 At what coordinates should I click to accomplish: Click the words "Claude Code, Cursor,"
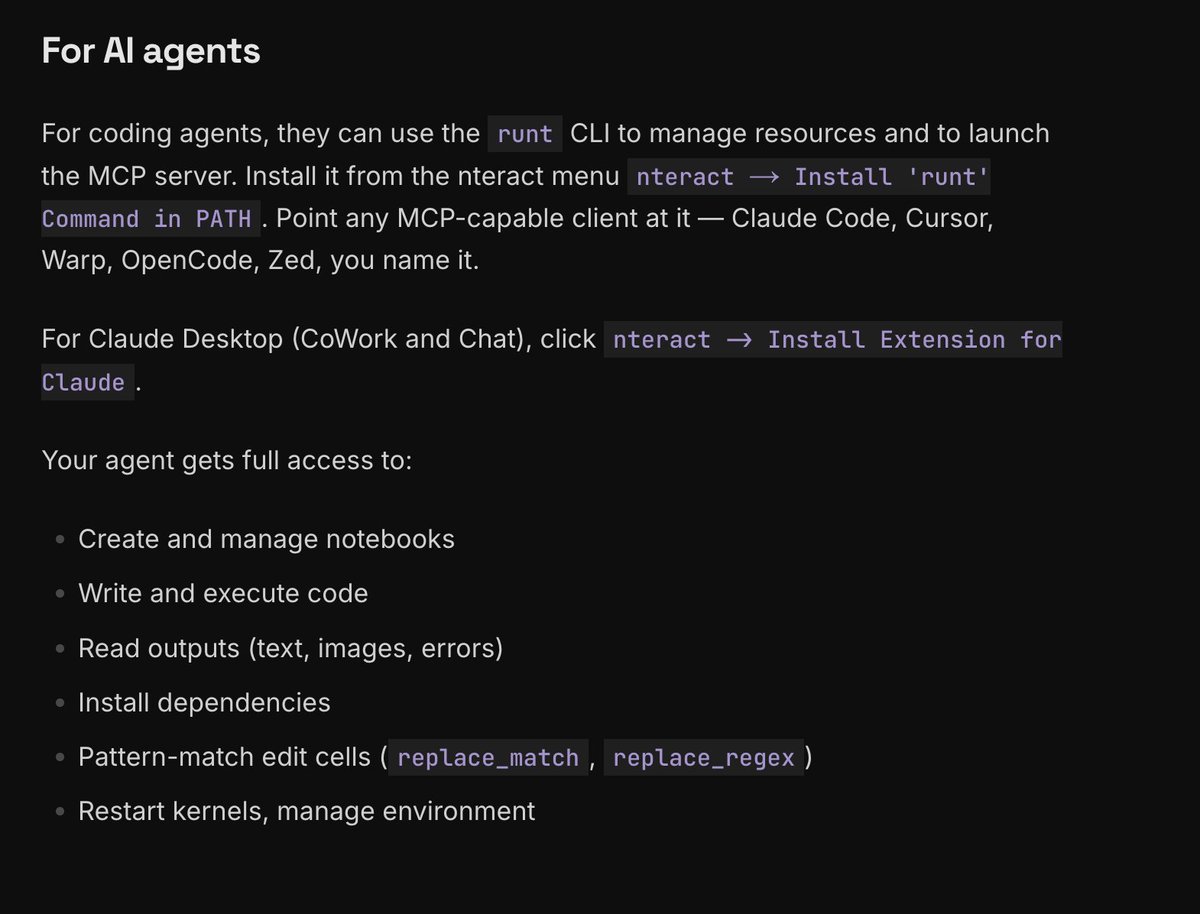[x=863, y=219]
